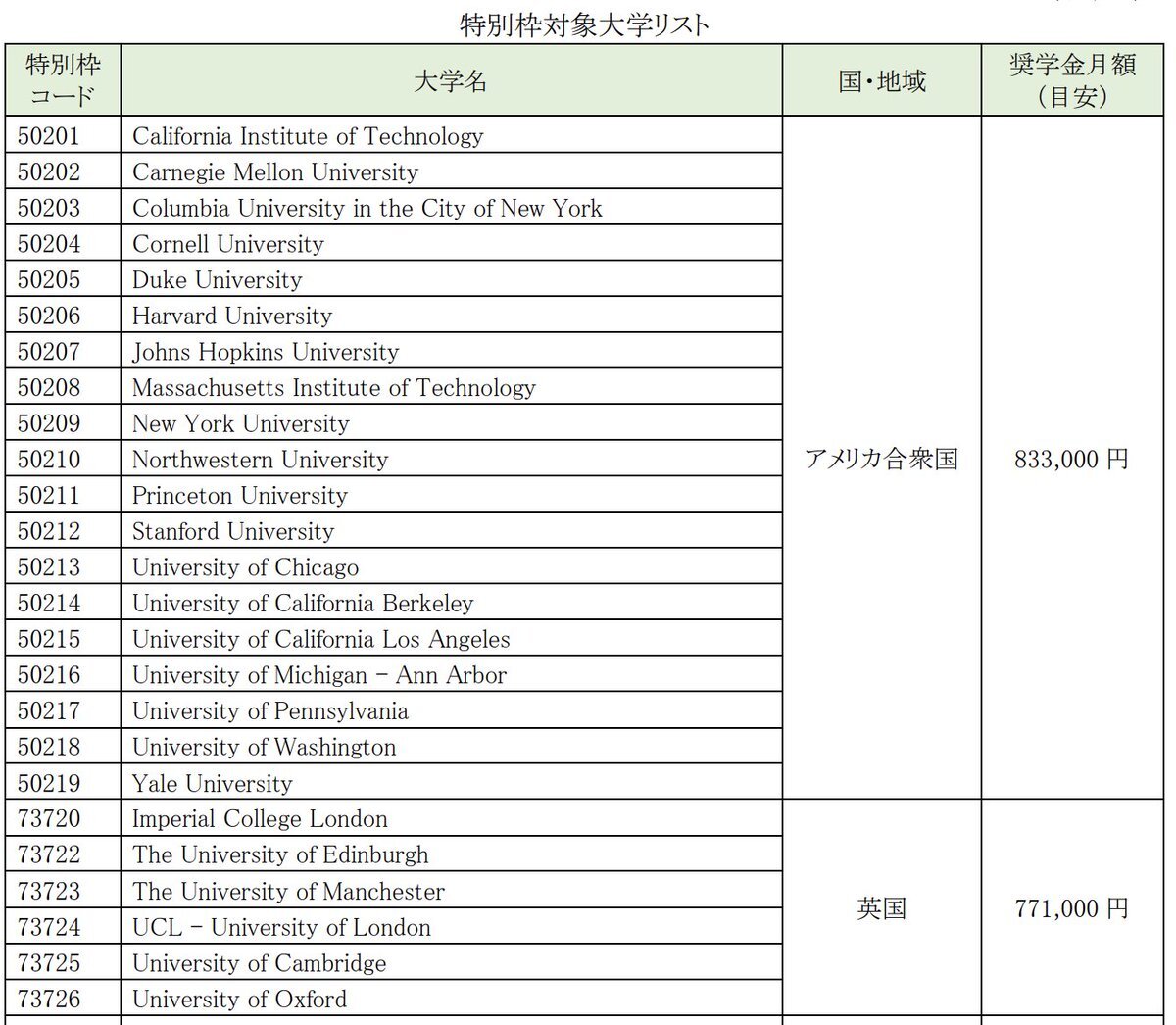Screen dimensions: 1176x1025
Task: Select code cell 50209
Action: 63,423
